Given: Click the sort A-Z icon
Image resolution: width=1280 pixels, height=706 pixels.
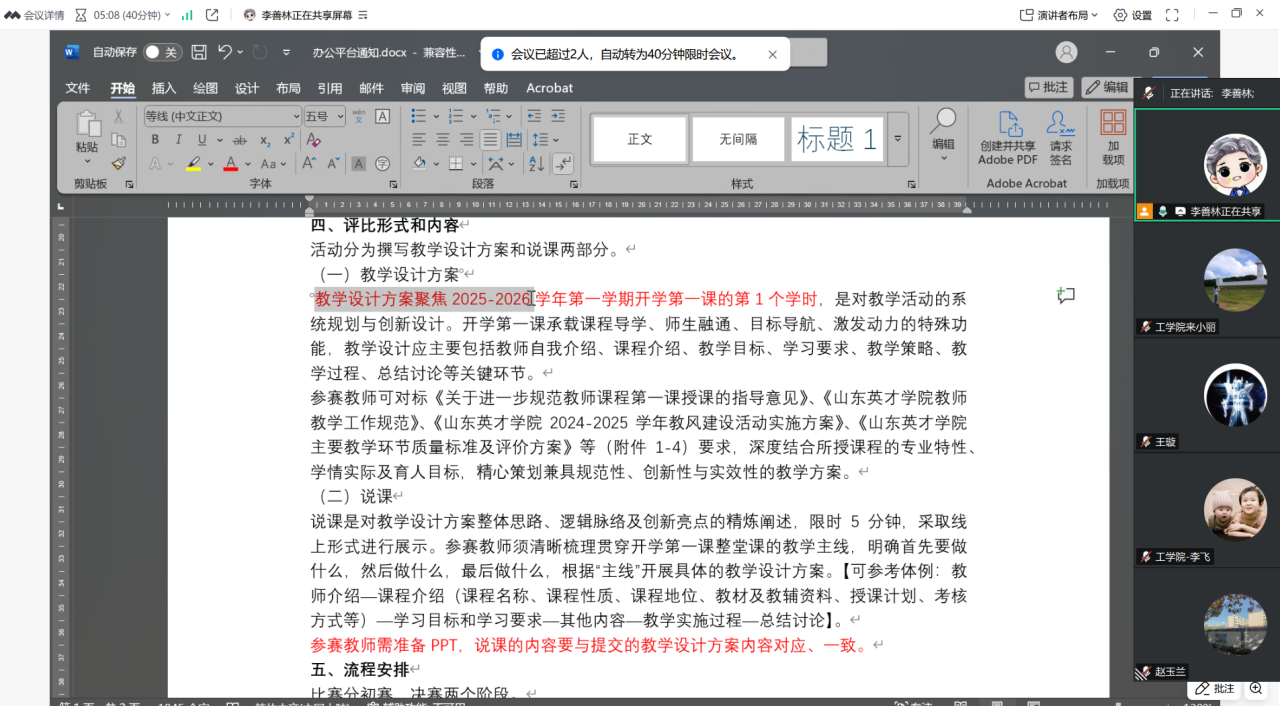Looking at the screenshot, I should [536, 164].
